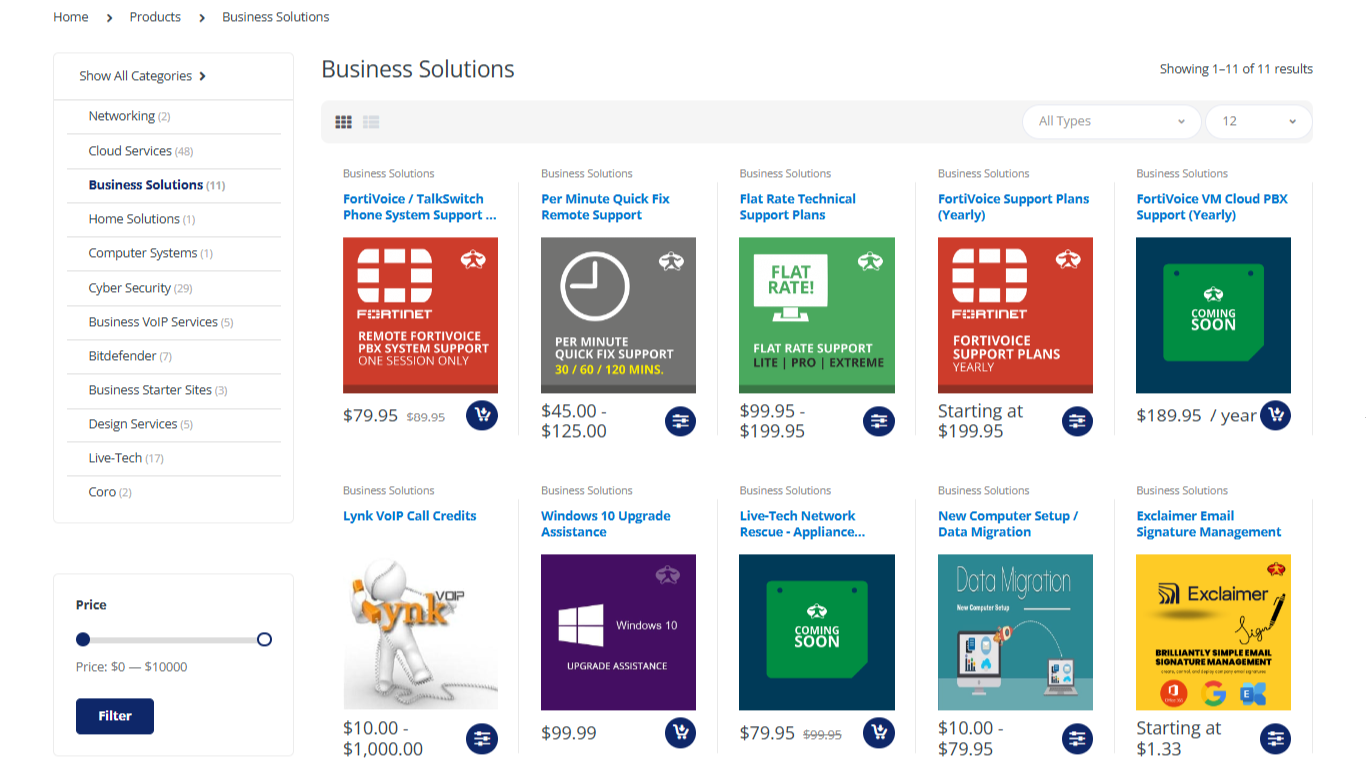This screenshot has height=768, width=1366.
Task: Click the price range slider track
Action: [x=173, y=639]
